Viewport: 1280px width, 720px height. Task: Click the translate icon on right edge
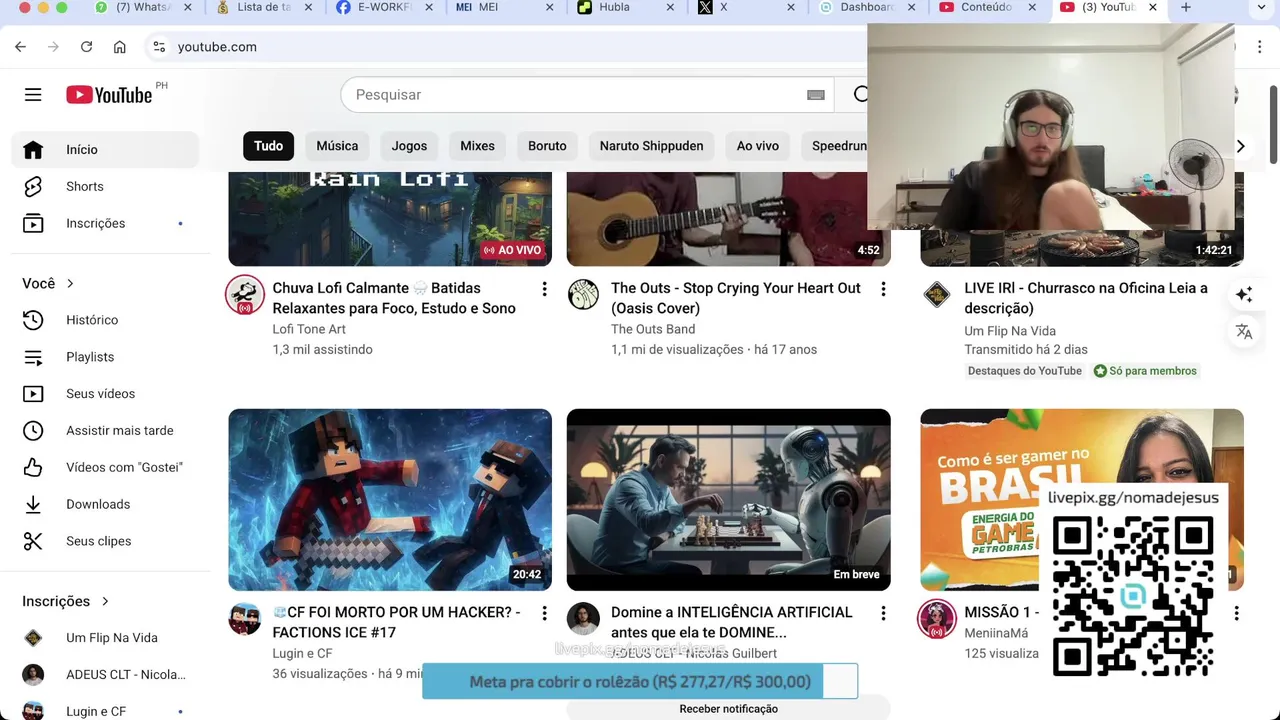coord(1244,332)
